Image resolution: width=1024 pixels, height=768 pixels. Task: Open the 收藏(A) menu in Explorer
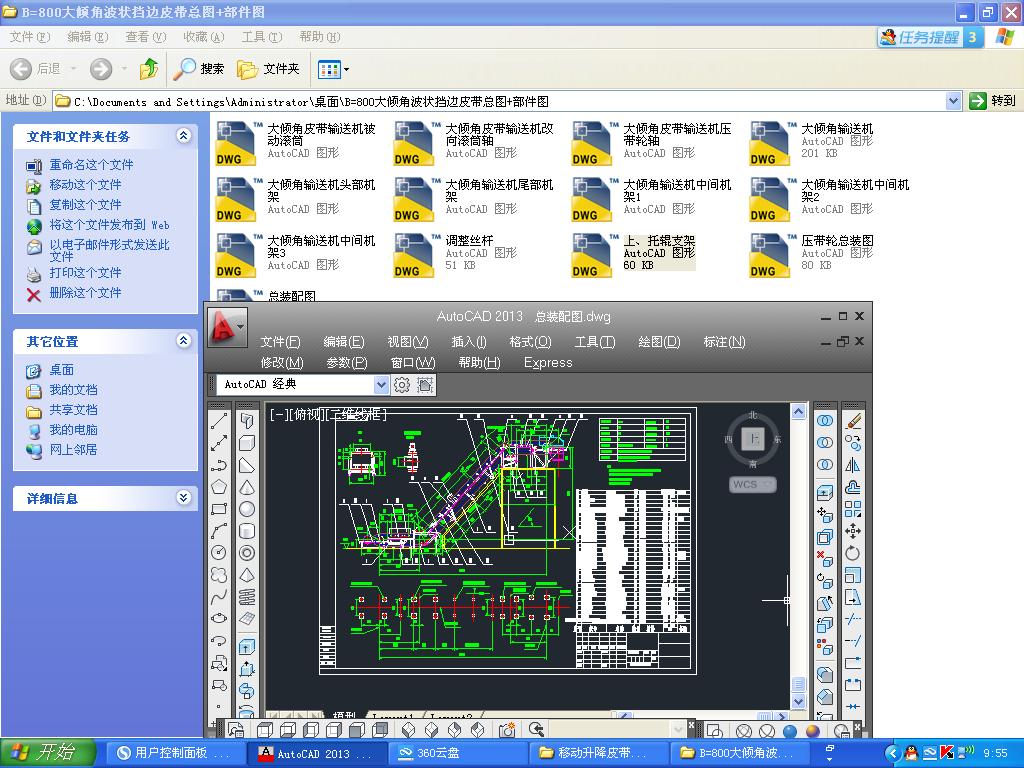tap(203, 37)
